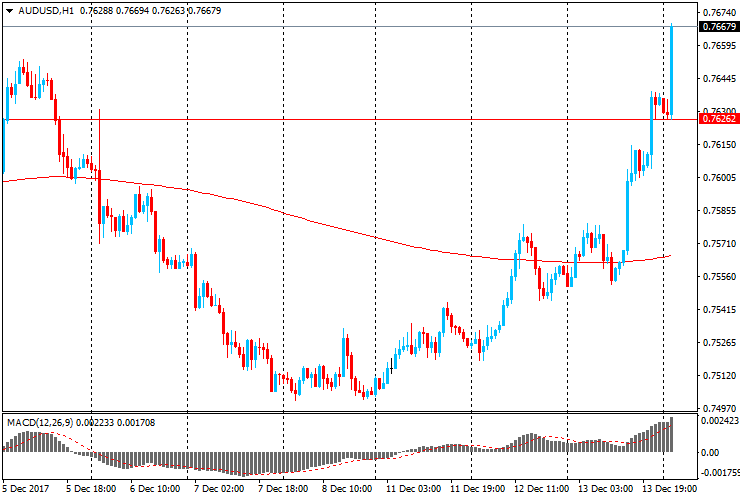The image size is (740, 500).
Task: Click the time axis label 13 Dec 19:00
Action: pyautogui.click(x=669, y=488)
